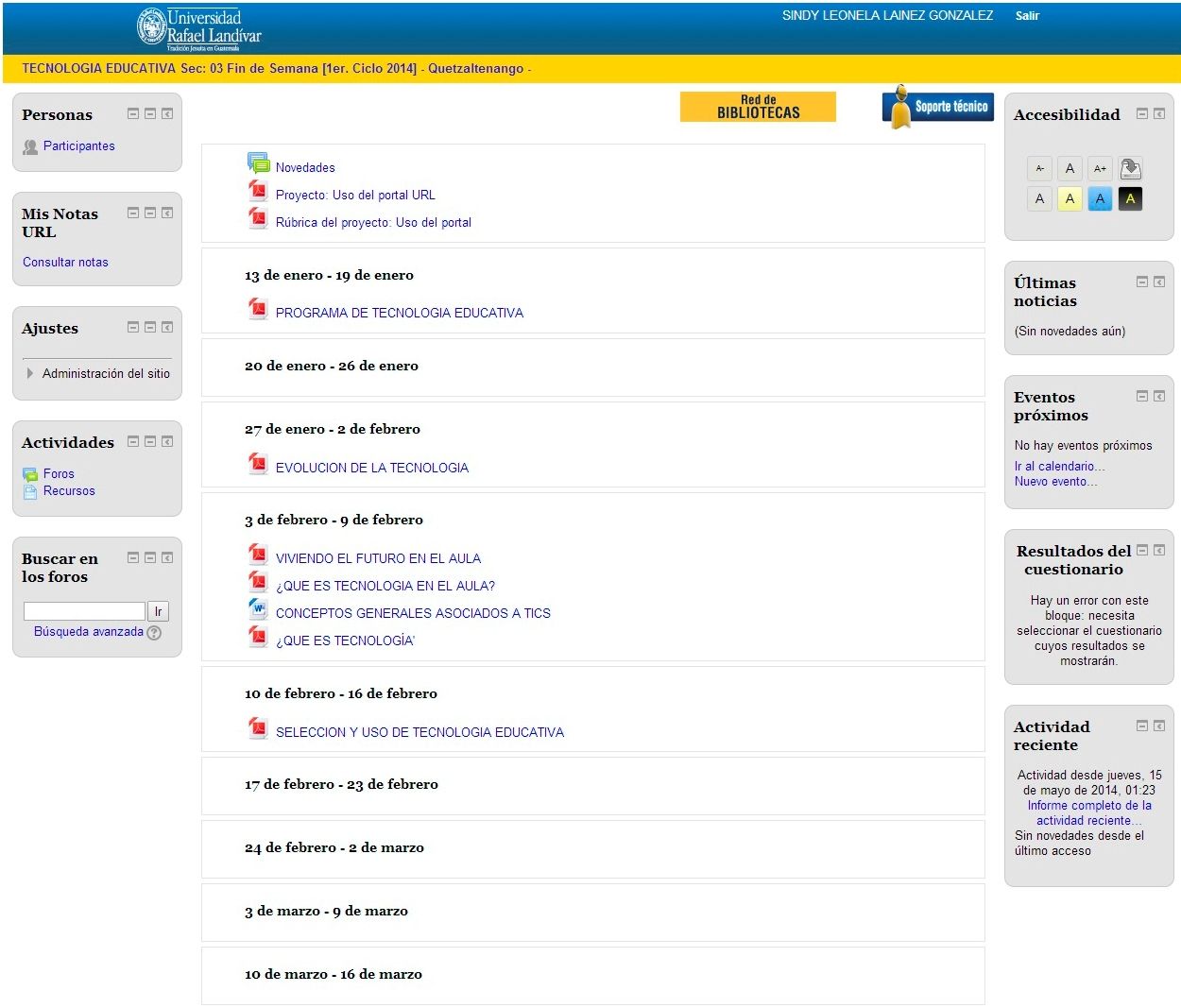Open Informe completo de la actividad reciente
This screenshot has width=1181, height=1008.
[x=1089, y=813]
